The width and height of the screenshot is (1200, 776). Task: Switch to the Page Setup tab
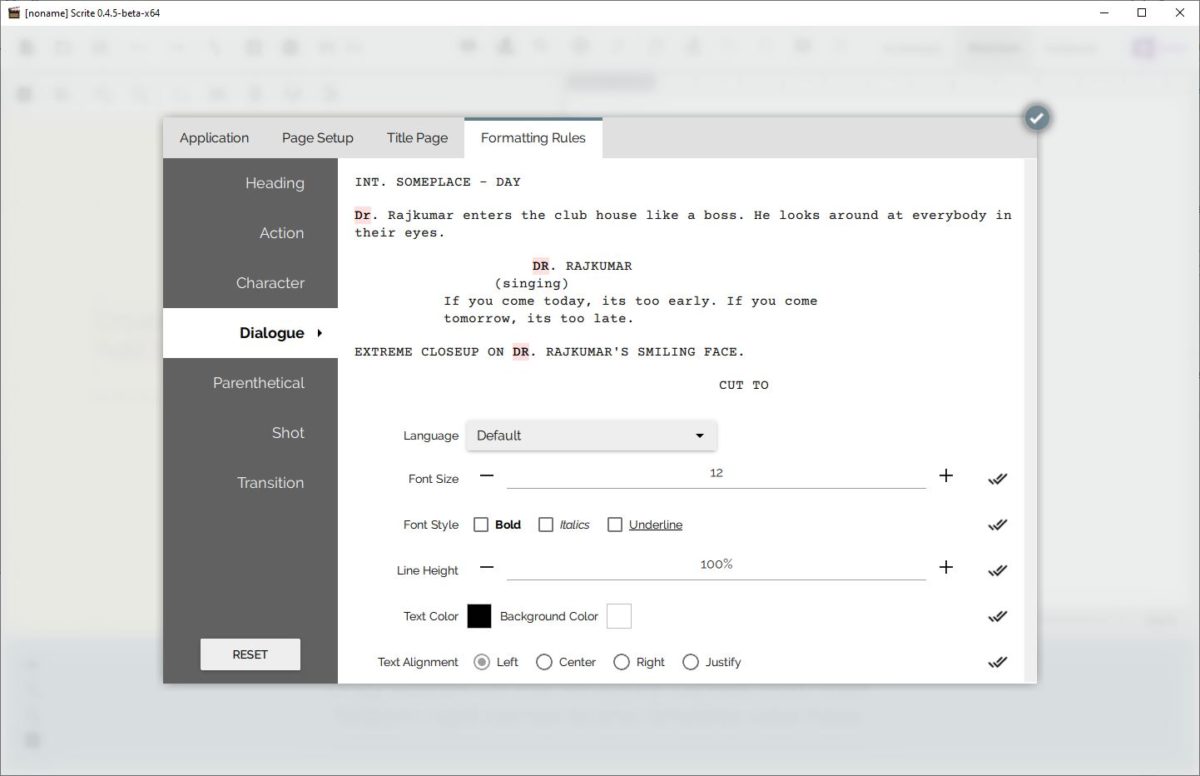[x=318, y=138]
